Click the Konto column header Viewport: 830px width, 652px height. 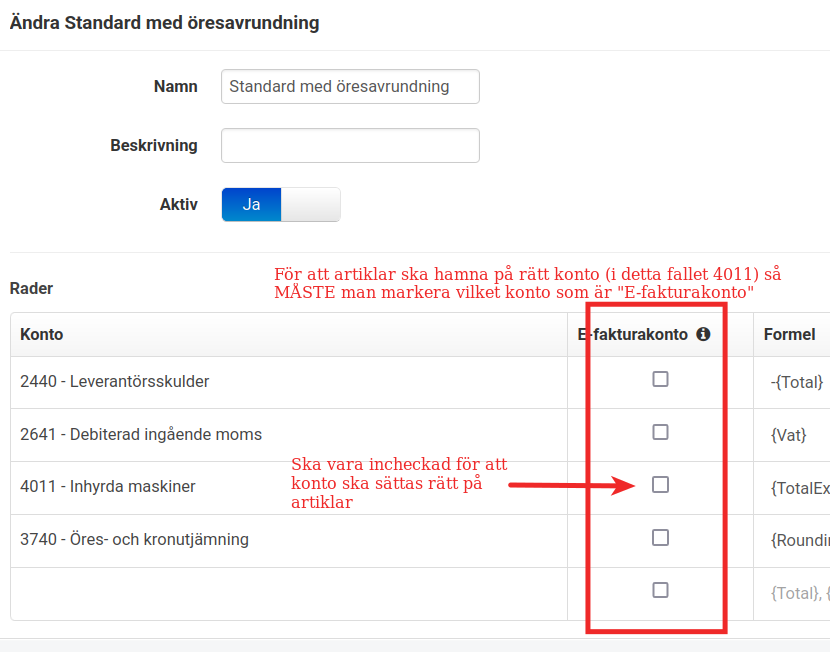pyautogui.click(x=42, y=335)
